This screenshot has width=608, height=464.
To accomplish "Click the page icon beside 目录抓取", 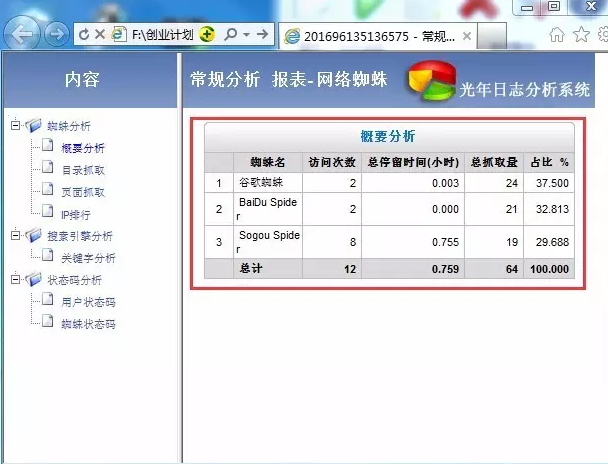I will (x=48, y=167).
